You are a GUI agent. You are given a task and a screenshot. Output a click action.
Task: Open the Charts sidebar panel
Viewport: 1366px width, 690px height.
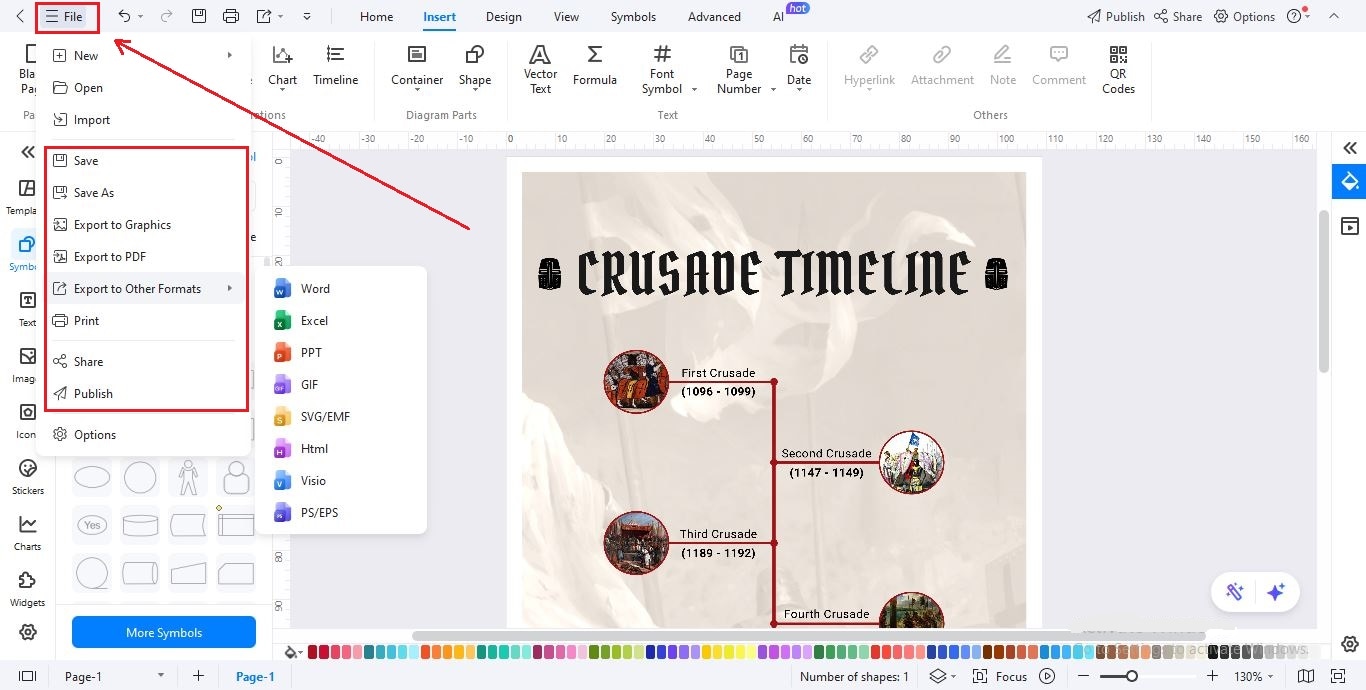click(27, 532)
